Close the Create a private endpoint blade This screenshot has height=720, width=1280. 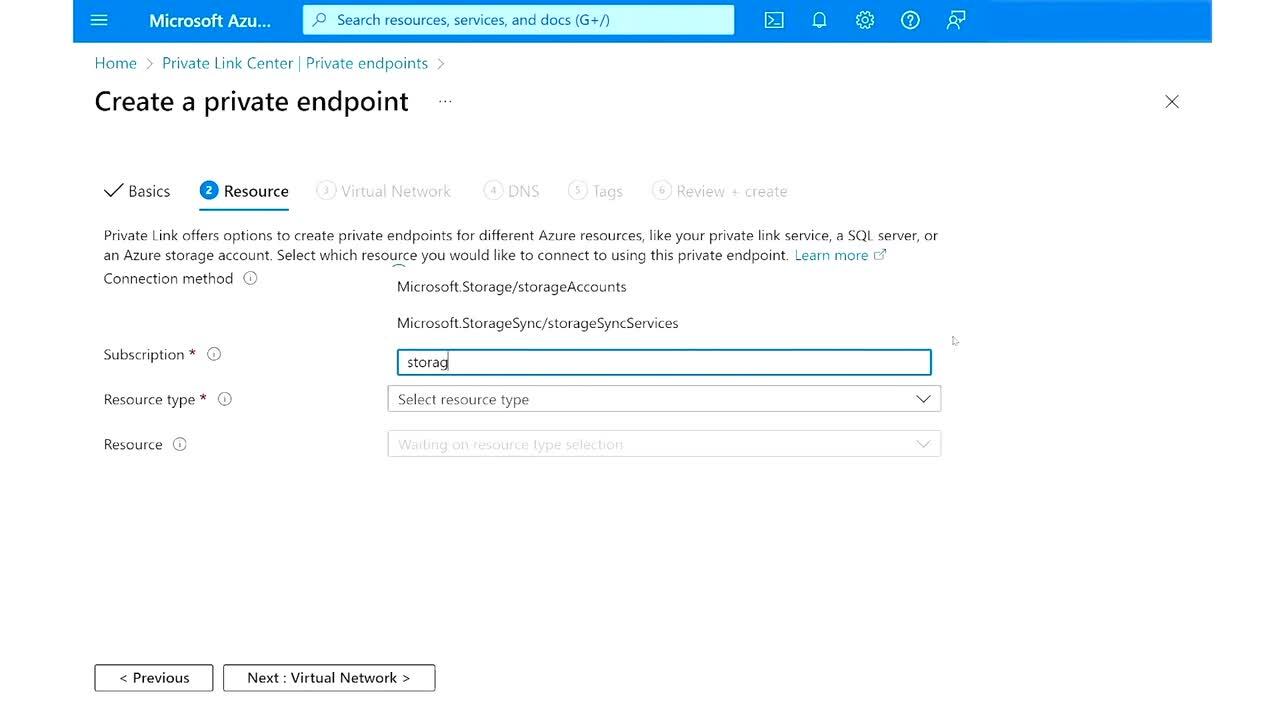pos(1172,101)
